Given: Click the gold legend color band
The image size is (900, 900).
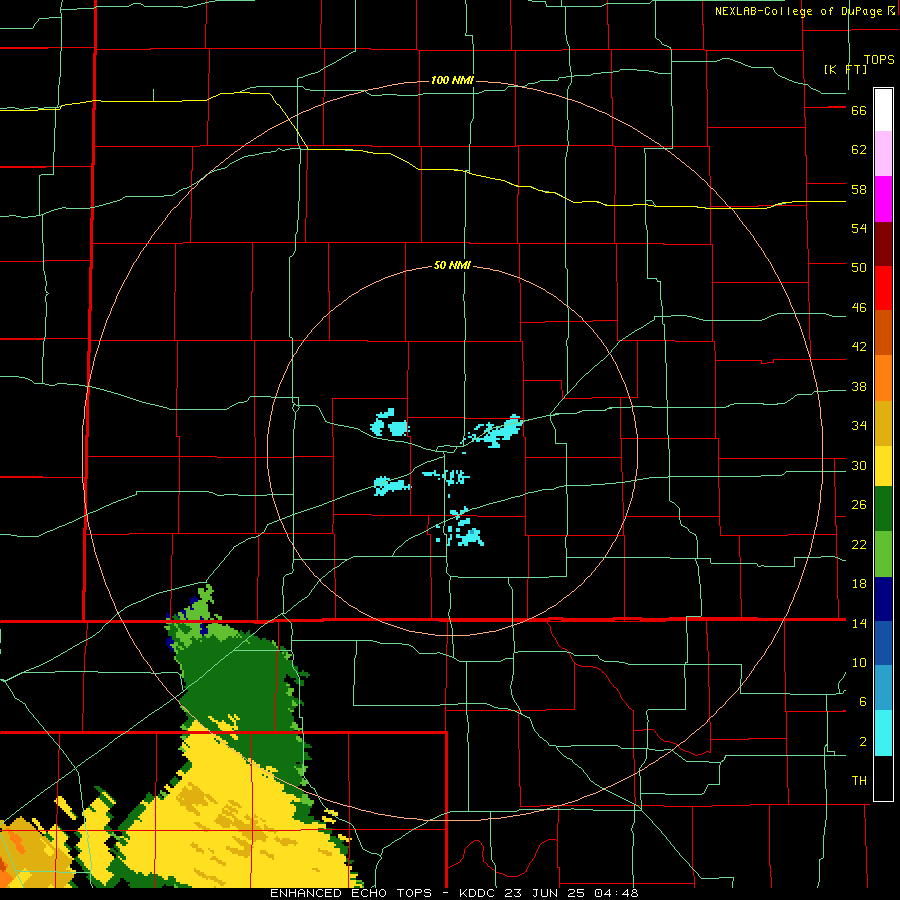Looking at the screenshot, I should click(x=883, y=423).
